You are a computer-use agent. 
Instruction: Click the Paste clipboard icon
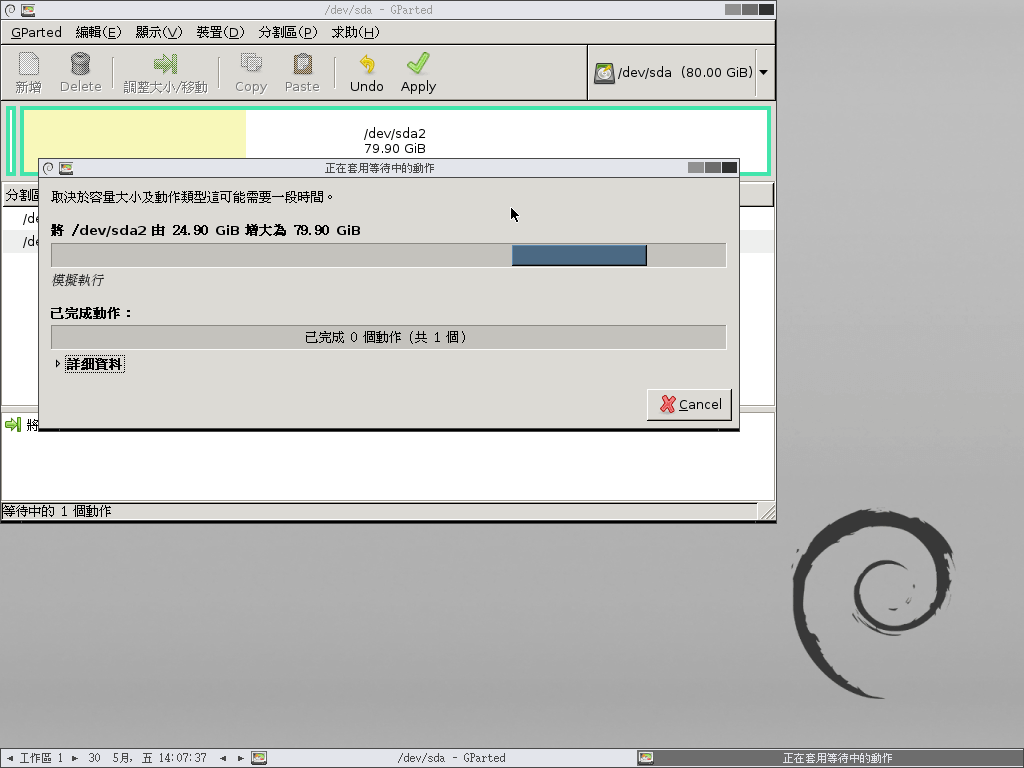tap(301, 65)
